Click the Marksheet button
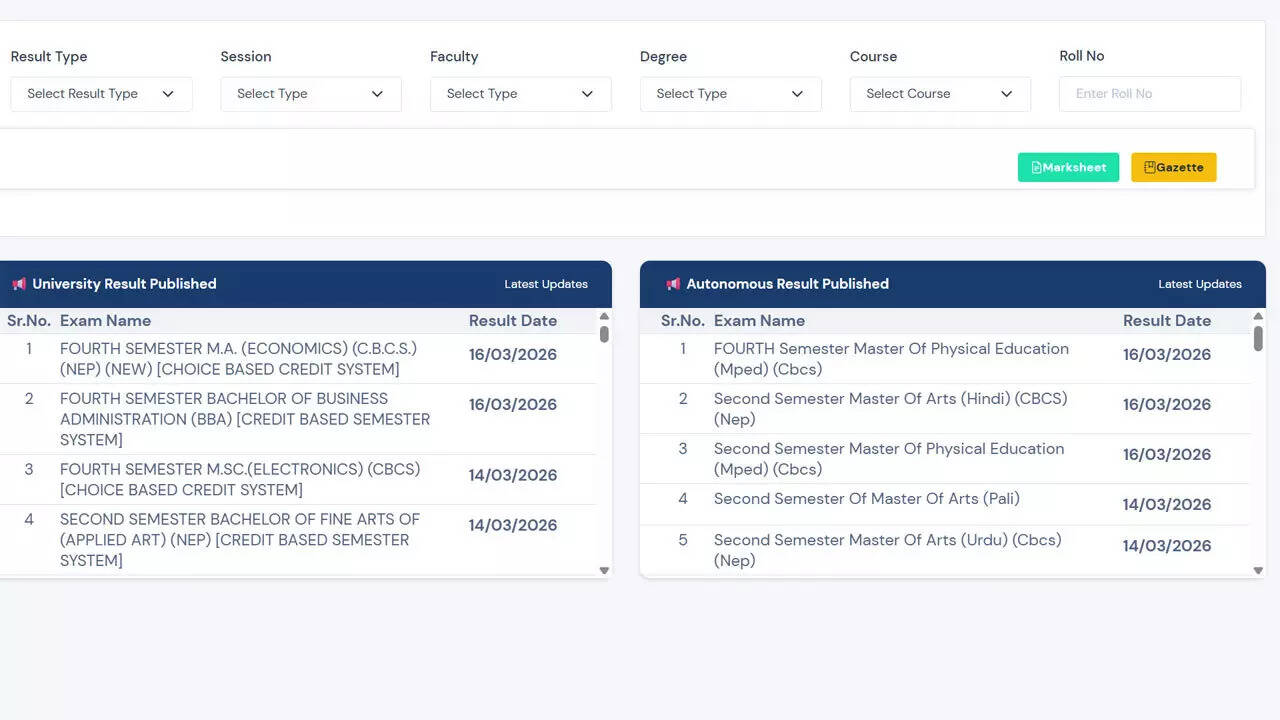Viewport: 1280px width, 720px height. 1068,167
